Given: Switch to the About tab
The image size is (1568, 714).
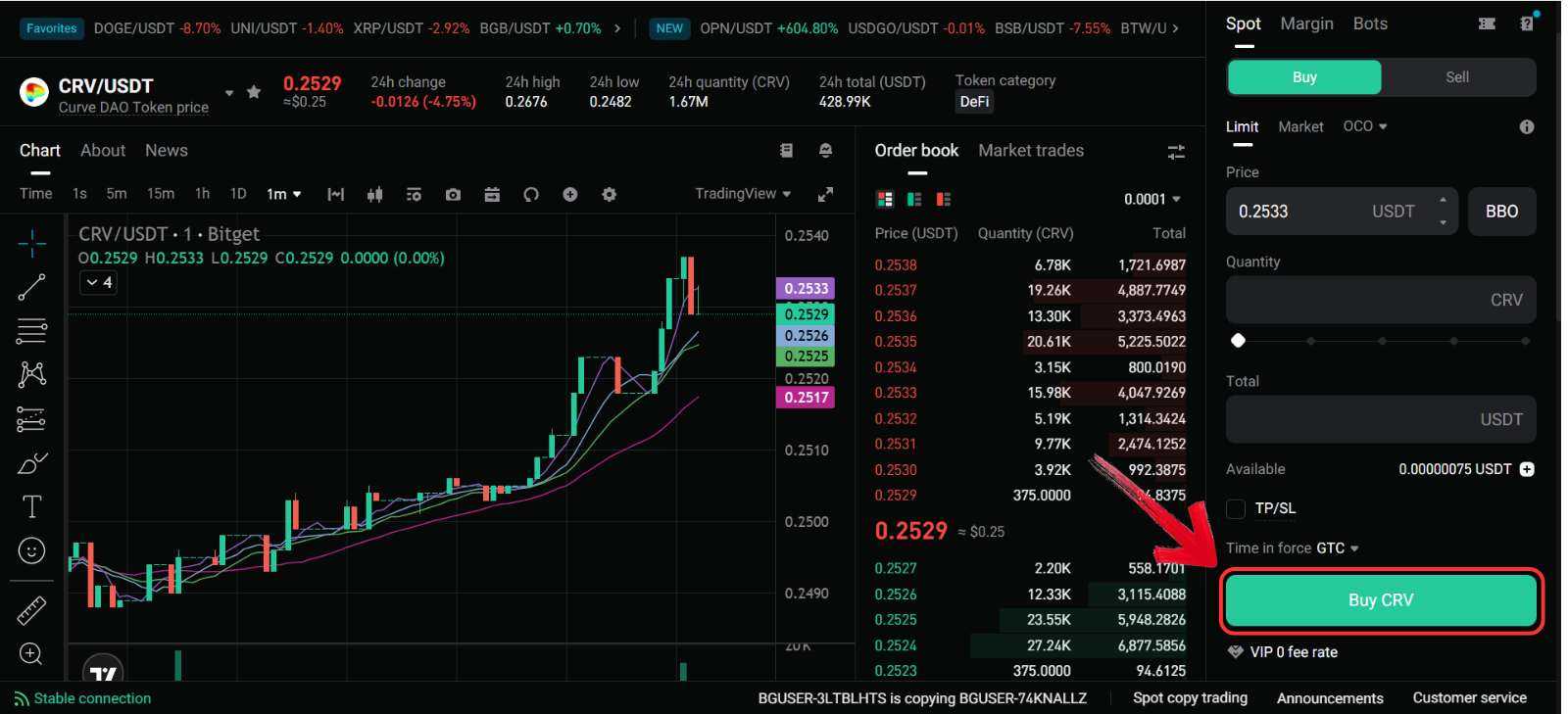Looking at the screenshot, I should pyautogui.click(x=103, y=150).
